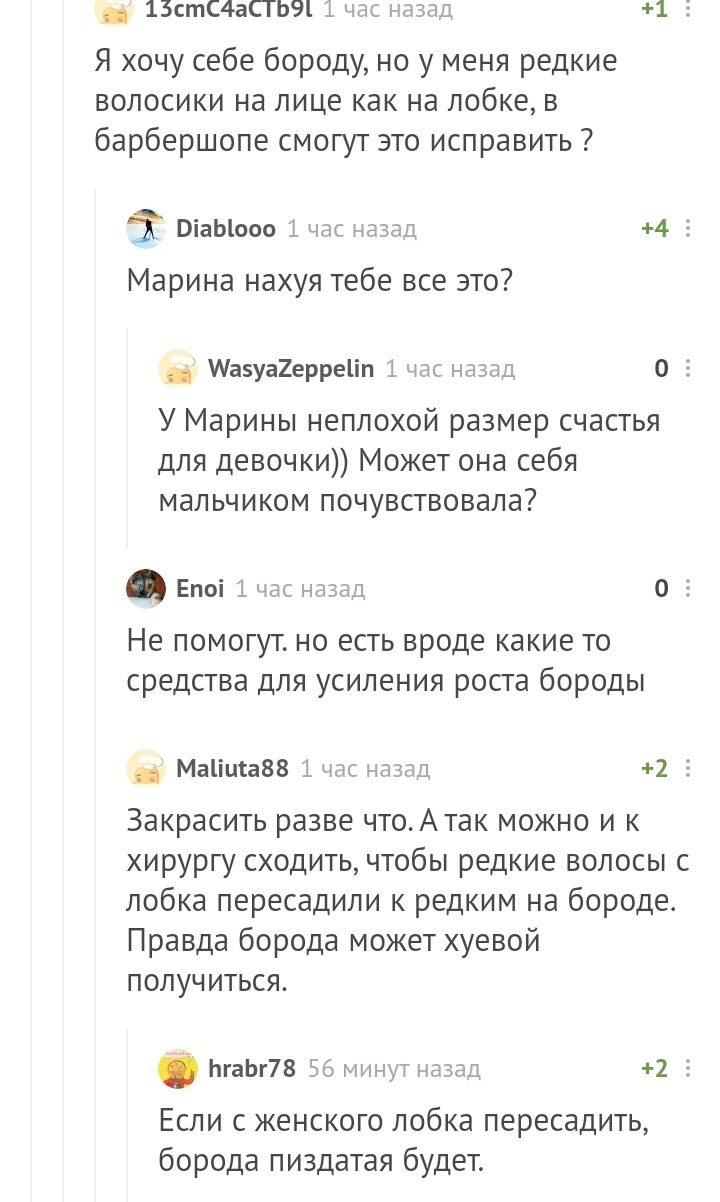Go to WasyaZeppelin's profile via username
This screenshot has height=1202, width=720.
coord(291,369)
